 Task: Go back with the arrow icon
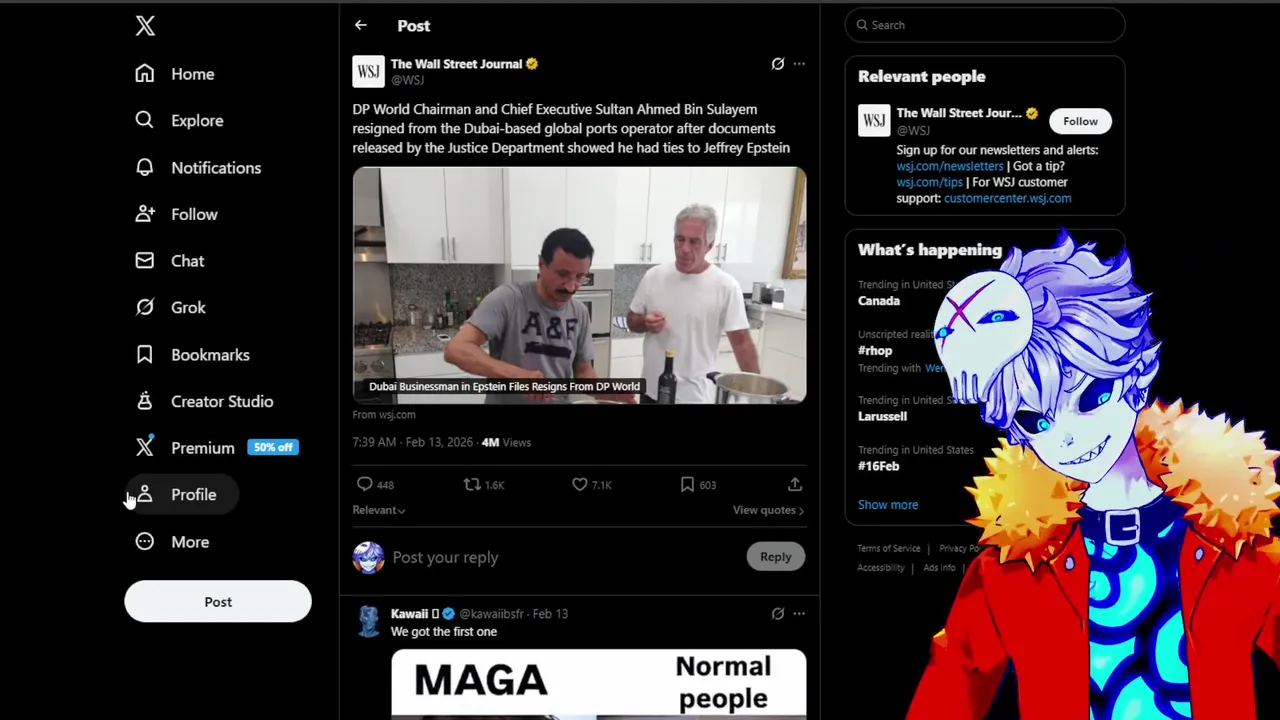coord(361,26)
